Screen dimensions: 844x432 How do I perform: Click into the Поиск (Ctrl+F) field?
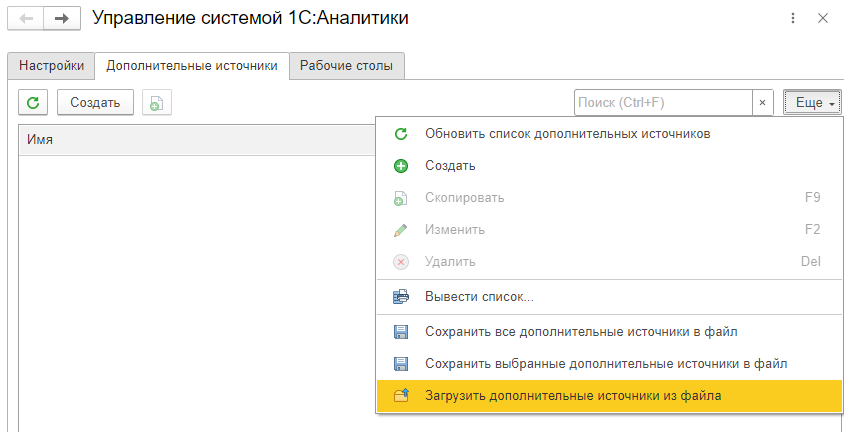click(x=663, y=102)
